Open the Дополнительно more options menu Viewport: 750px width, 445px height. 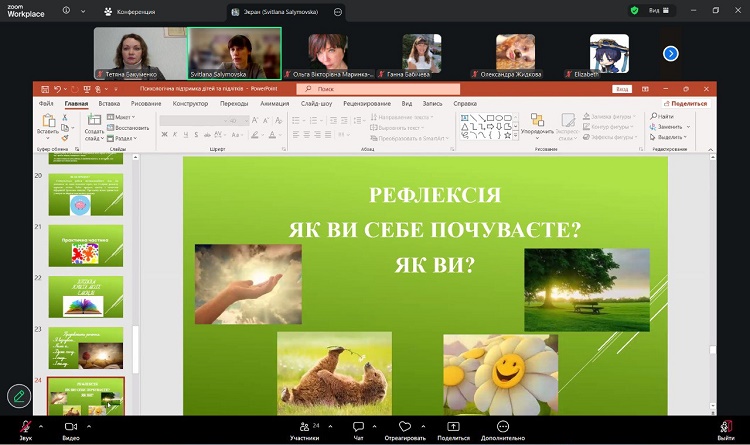502,428
